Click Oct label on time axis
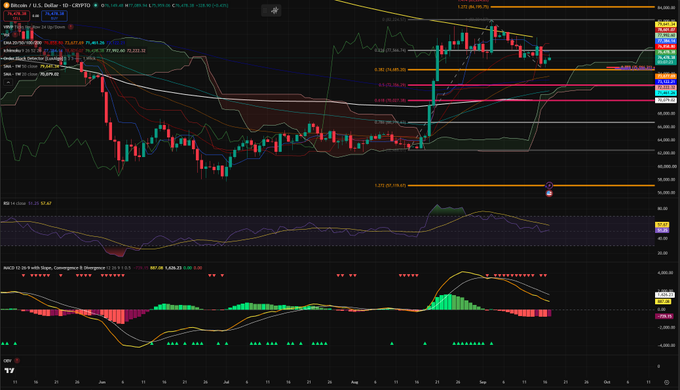 coord(607,382)
